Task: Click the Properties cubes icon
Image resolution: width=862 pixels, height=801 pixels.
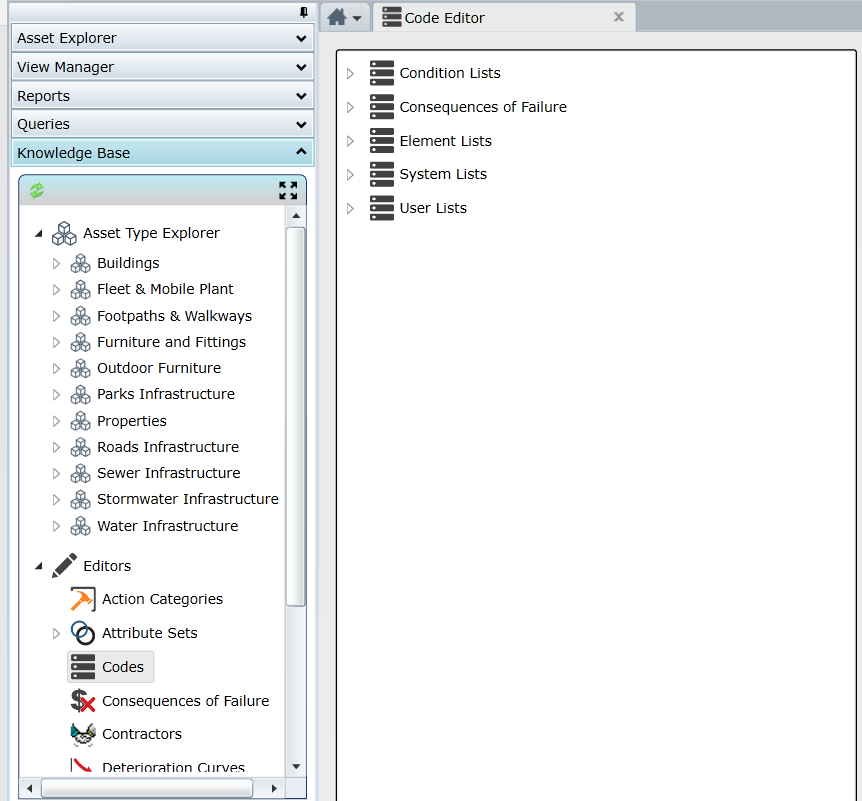Action: pyautogui.click(x=80, y=421)
